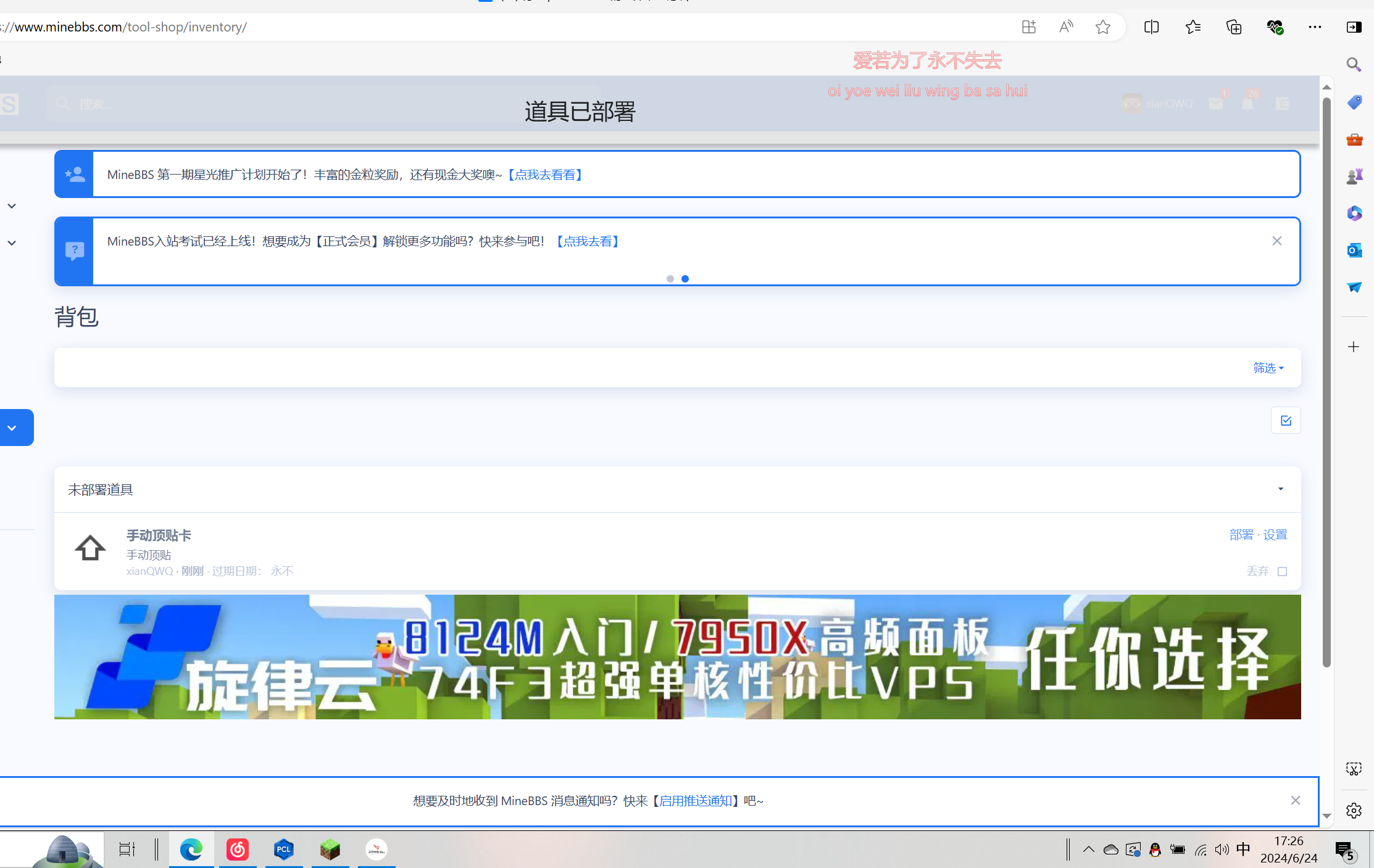The width and height of the screenshot is (1374, 868).
Task: Open the browser Collections icon
Action: 1233,27
